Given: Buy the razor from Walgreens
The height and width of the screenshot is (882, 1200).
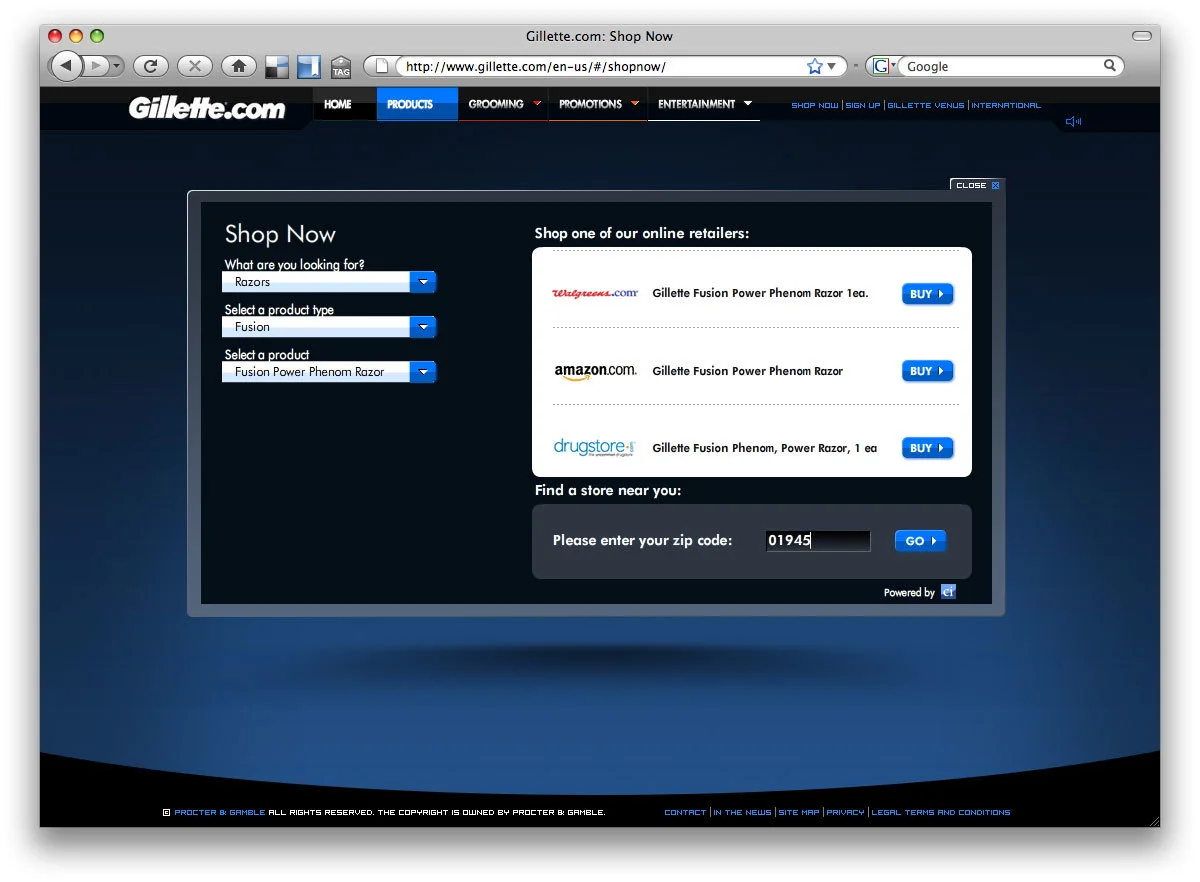Looking at the screenshot, I should [928, 294].
